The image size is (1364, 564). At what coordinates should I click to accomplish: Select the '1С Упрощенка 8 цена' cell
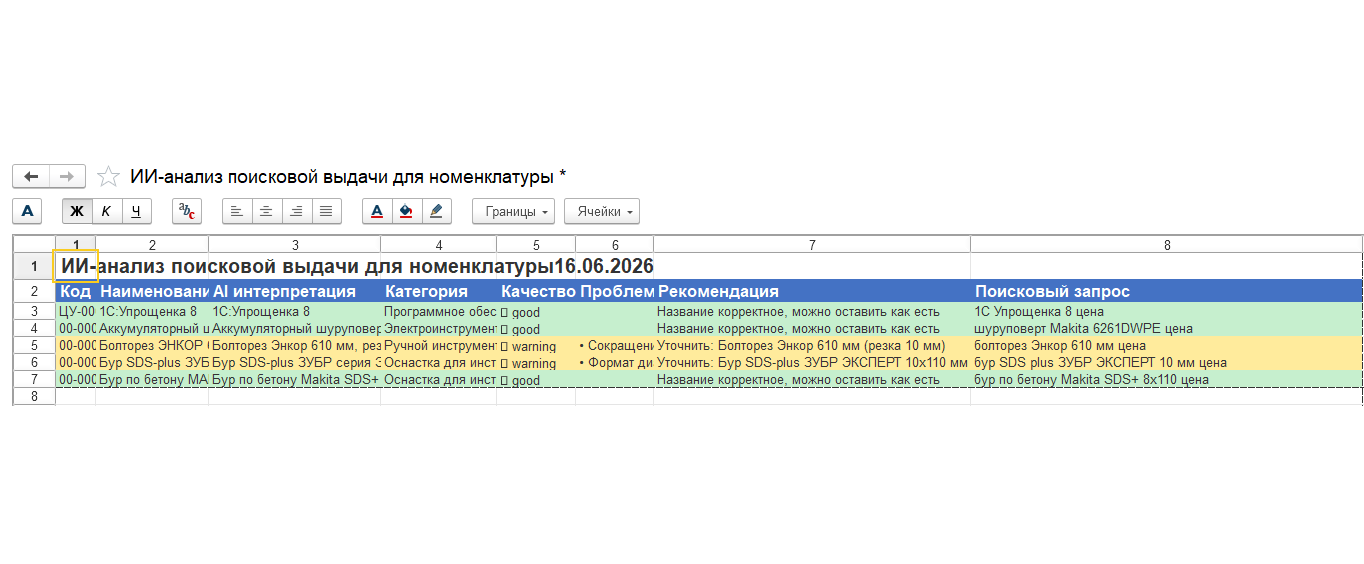1166,311
